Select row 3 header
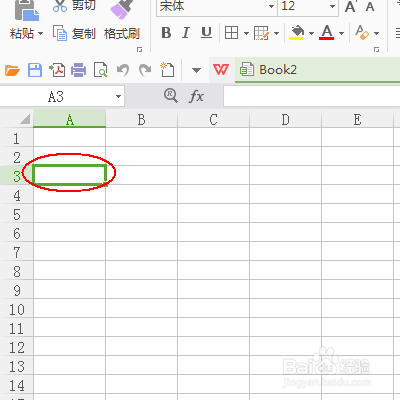 pyautogui.click(x=17, y=176)
